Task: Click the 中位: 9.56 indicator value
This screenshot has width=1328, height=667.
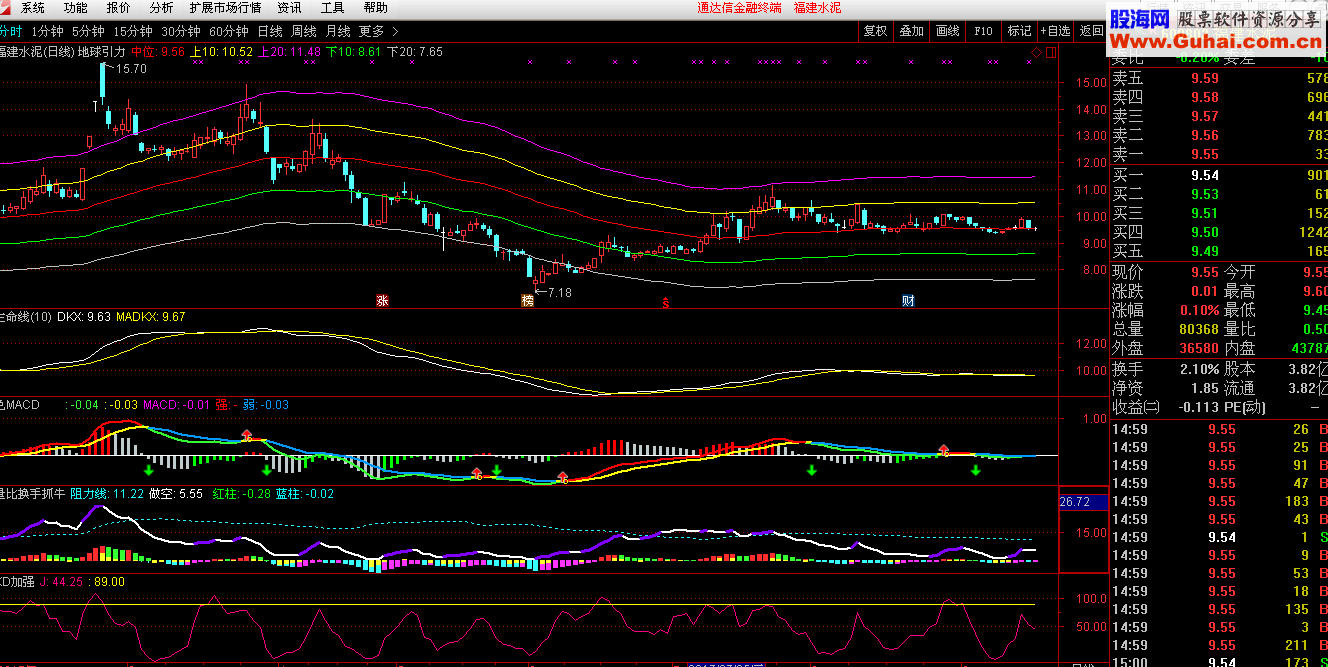Action: (x=158, y=51)
